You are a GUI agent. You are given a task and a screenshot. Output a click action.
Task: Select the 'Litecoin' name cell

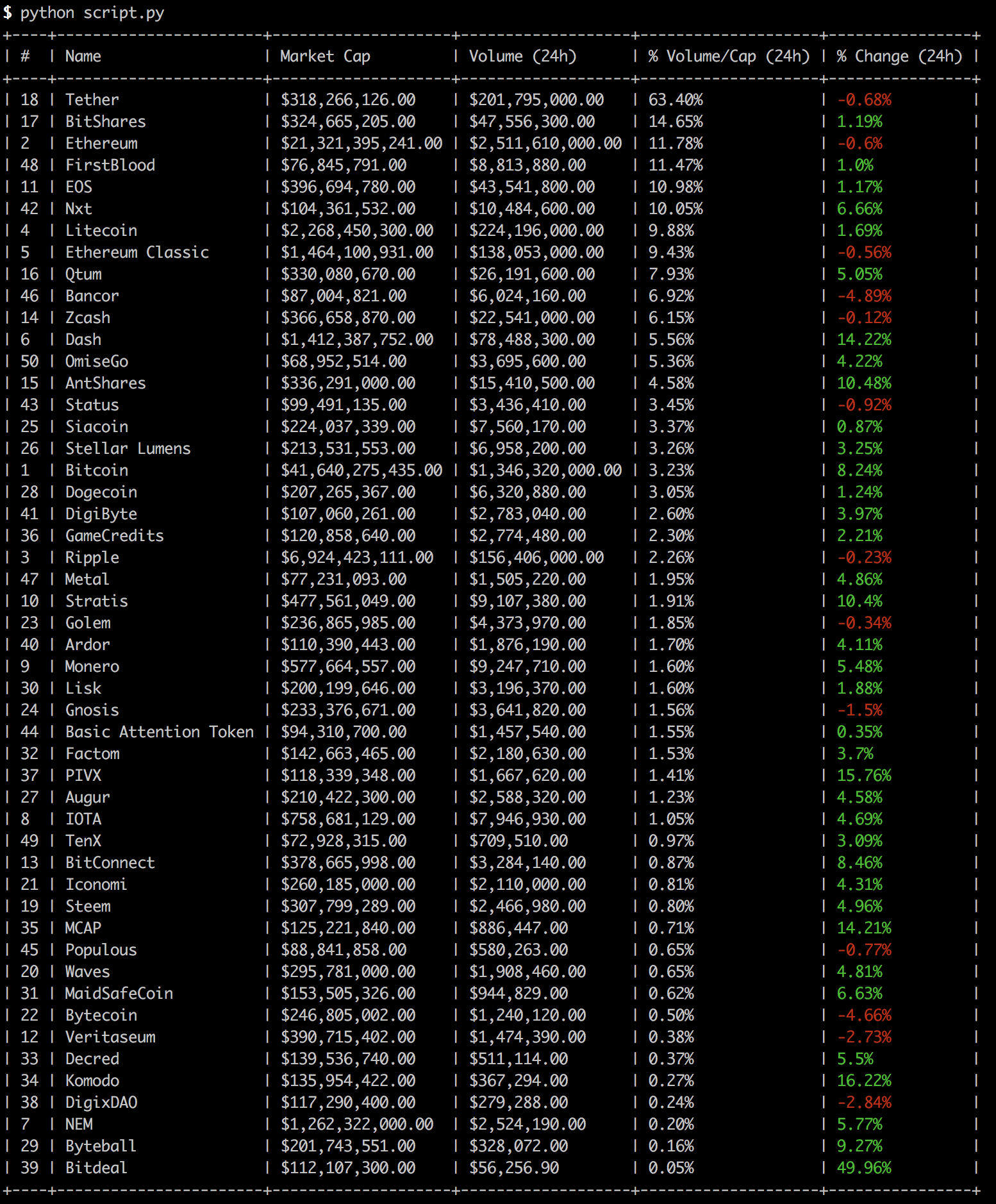point(101,231)
